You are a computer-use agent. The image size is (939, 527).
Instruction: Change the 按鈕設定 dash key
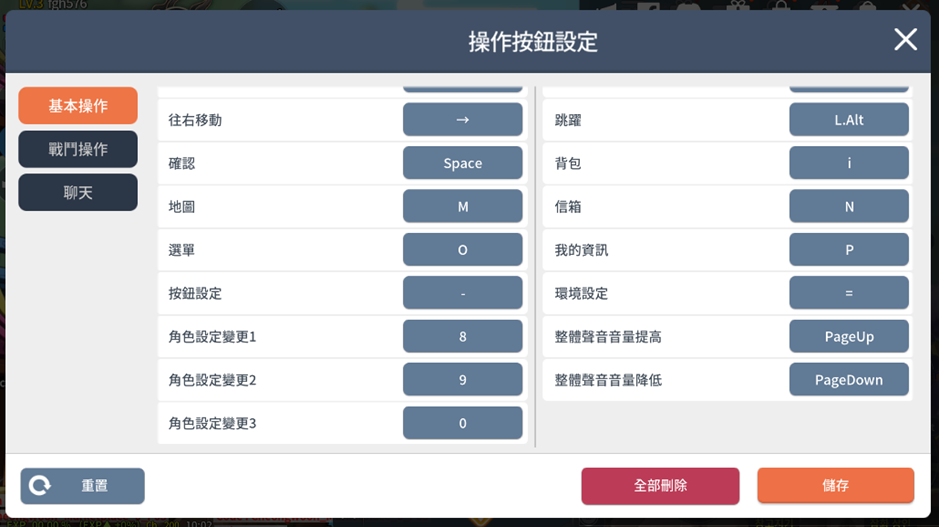[x=462, y=293]
